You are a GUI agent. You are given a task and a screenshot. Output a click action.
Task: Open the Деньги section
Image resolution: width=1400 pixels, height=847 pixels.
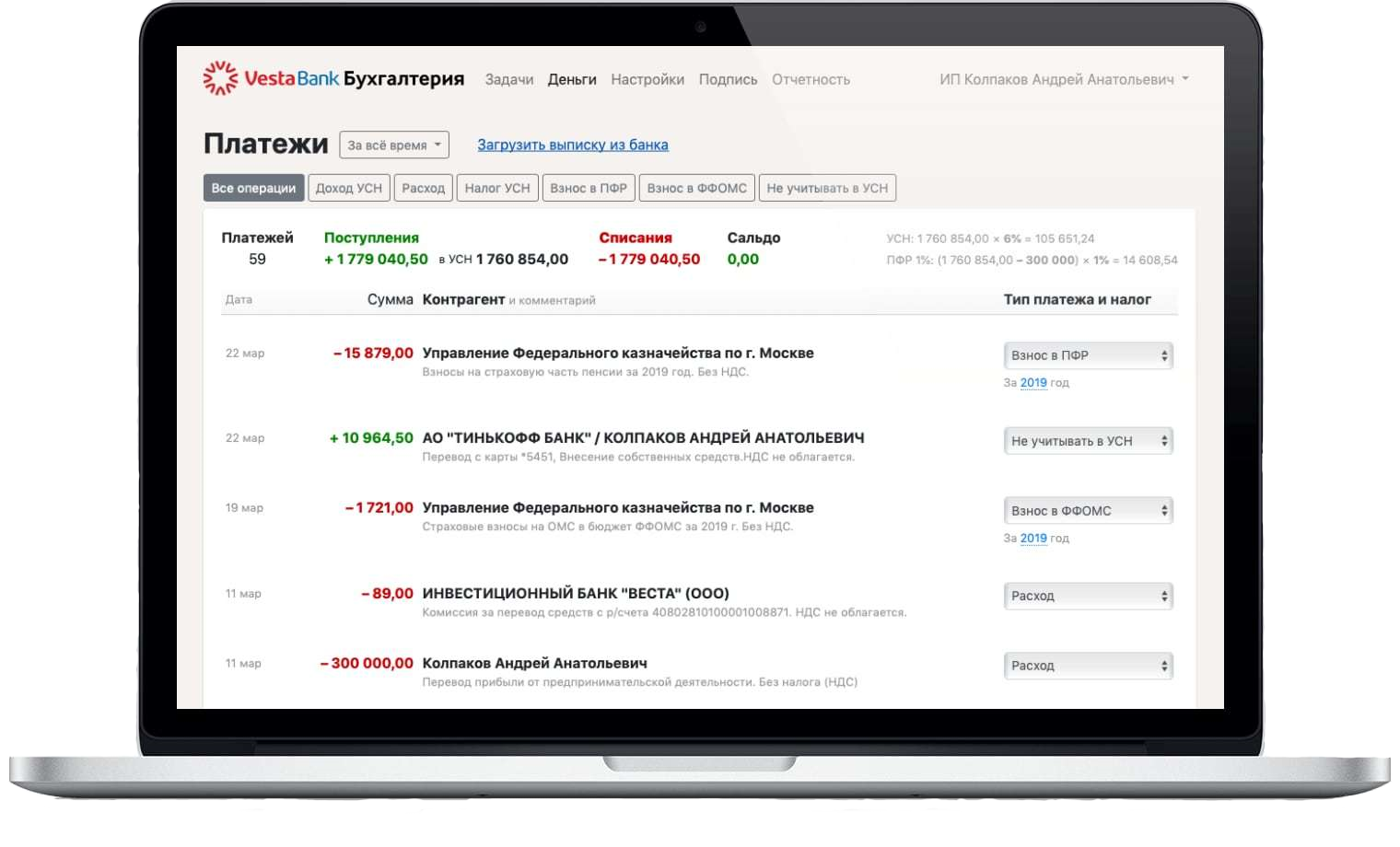click(x=572, y=80)
